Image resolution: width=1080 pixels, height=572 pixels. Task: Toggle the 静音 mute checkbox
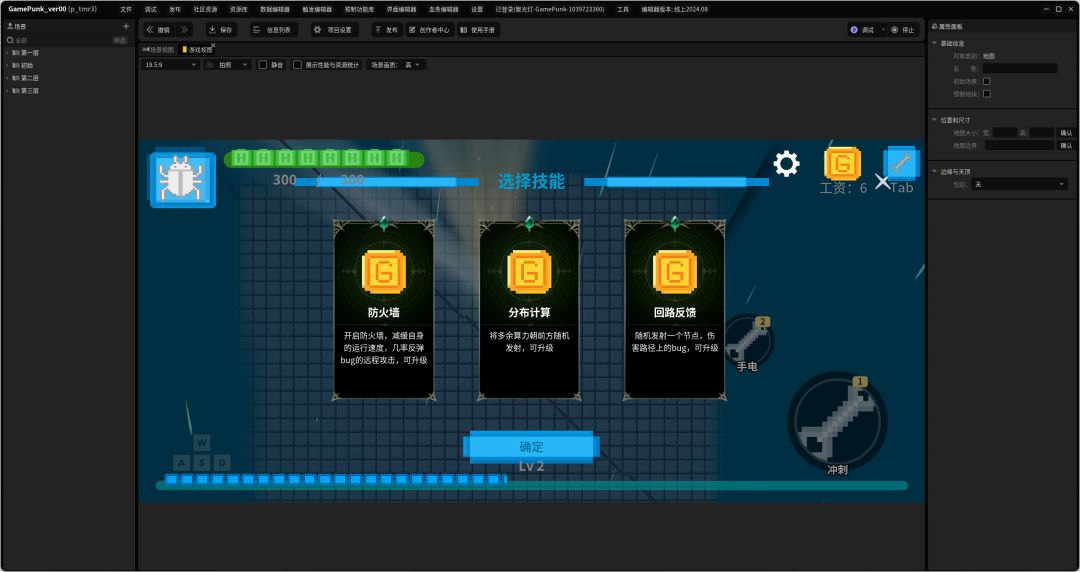pos(262,65)
